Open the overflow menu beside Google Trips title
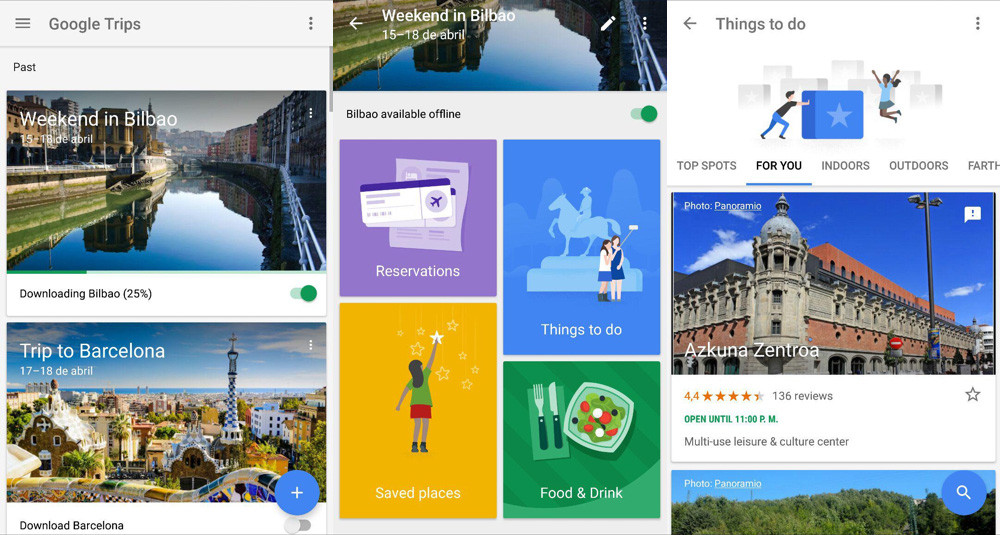This screenshot has height=535, width=1000. tap(311, 24)
